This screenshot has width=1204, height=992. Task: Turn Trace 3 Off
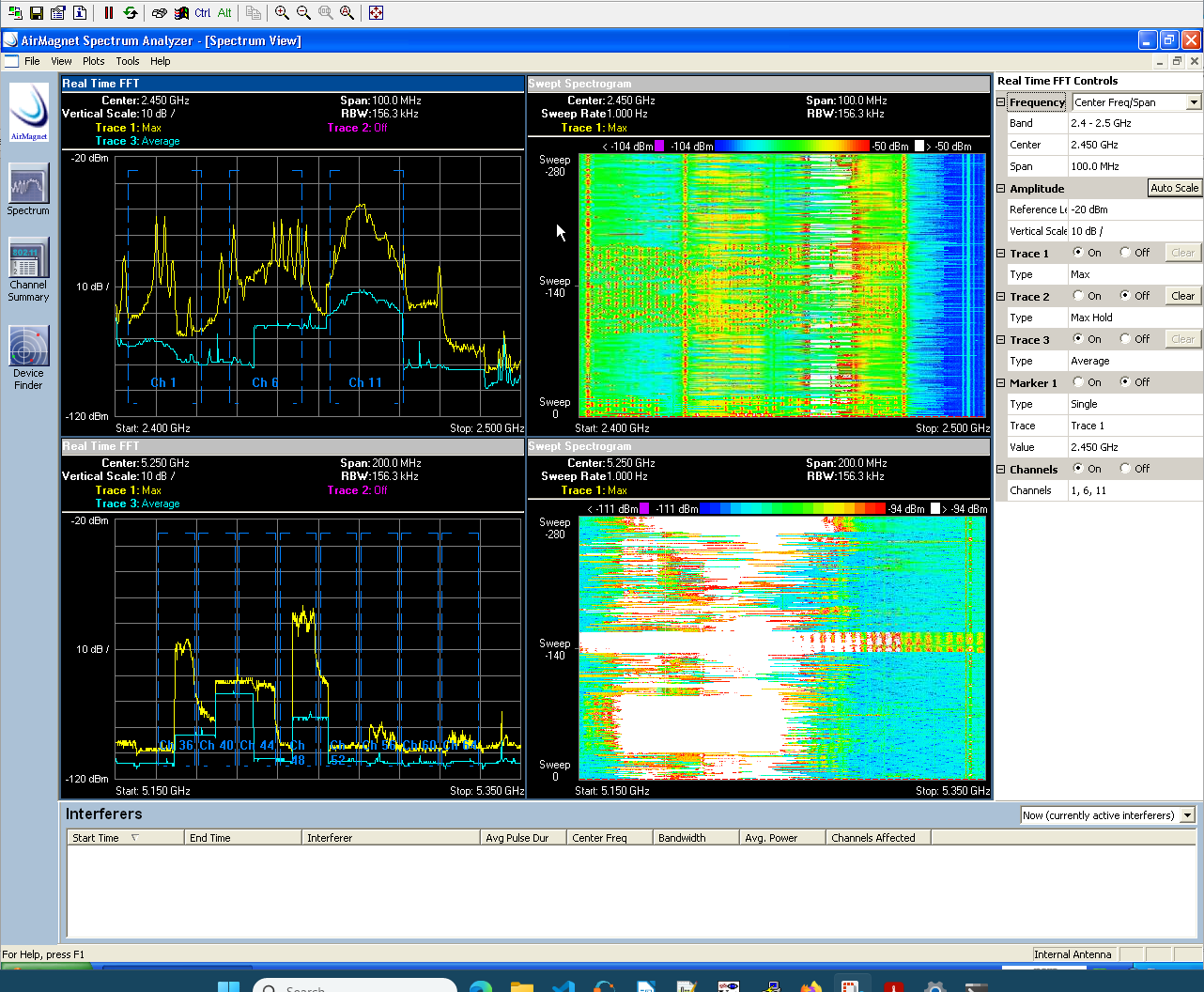tap(1125, 339)
